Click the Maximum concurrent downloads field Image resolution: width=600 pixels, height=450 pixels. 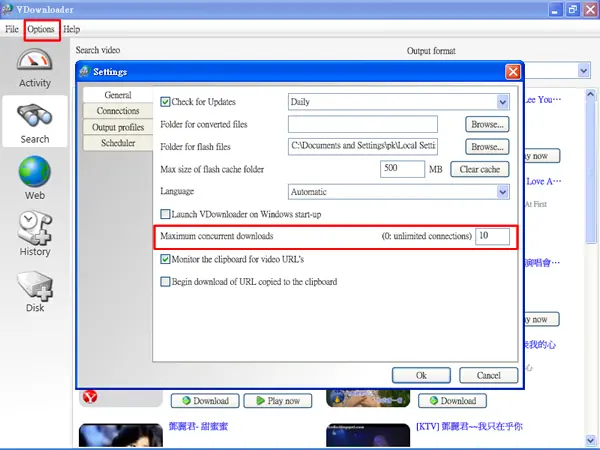pos(492,236)
